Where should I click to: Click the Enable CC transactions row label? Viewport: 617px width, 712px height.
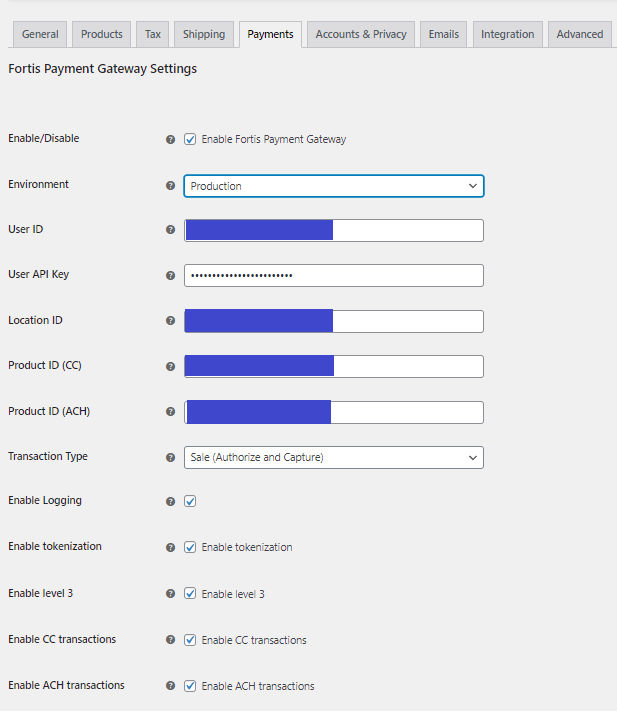click(x=62, y=639)
